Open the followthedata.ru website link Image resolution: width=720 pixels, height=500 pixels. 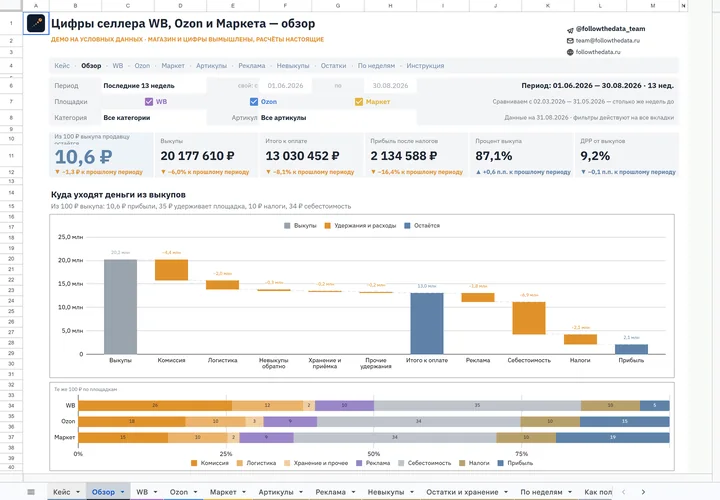pos(598,52)
